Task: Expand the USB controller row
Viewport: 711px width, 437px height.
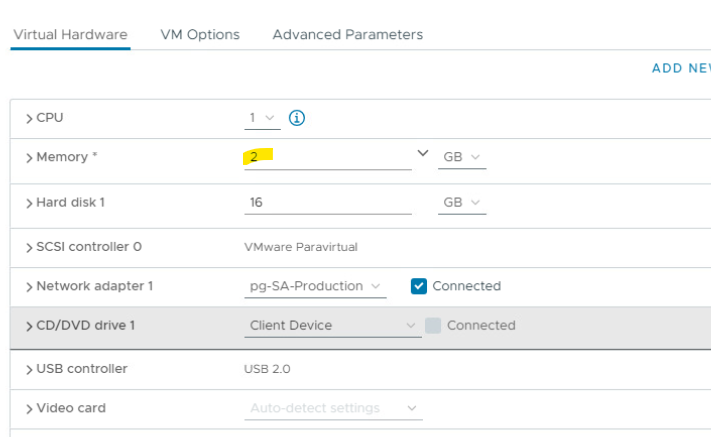Action: coord(30,369)
